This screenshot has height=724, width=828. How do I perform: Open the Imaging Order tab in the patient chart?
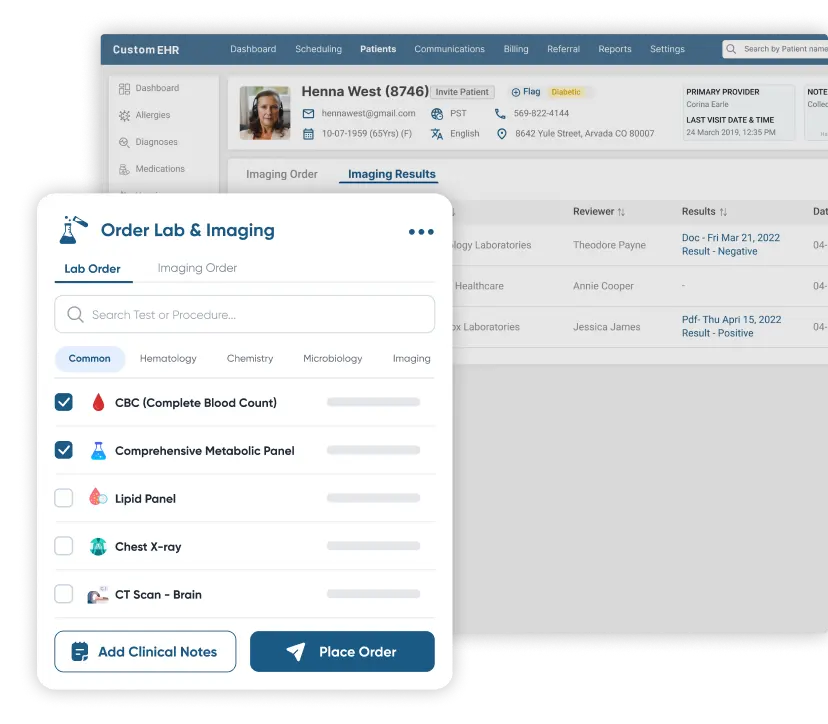(282, 174)
